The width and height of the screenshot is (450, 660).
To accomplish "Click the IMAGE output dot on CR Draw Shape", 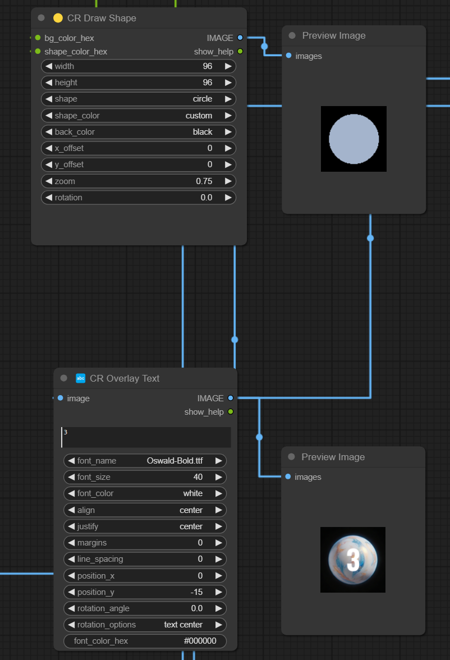I will pyautogui.click(x=240, y=38).
